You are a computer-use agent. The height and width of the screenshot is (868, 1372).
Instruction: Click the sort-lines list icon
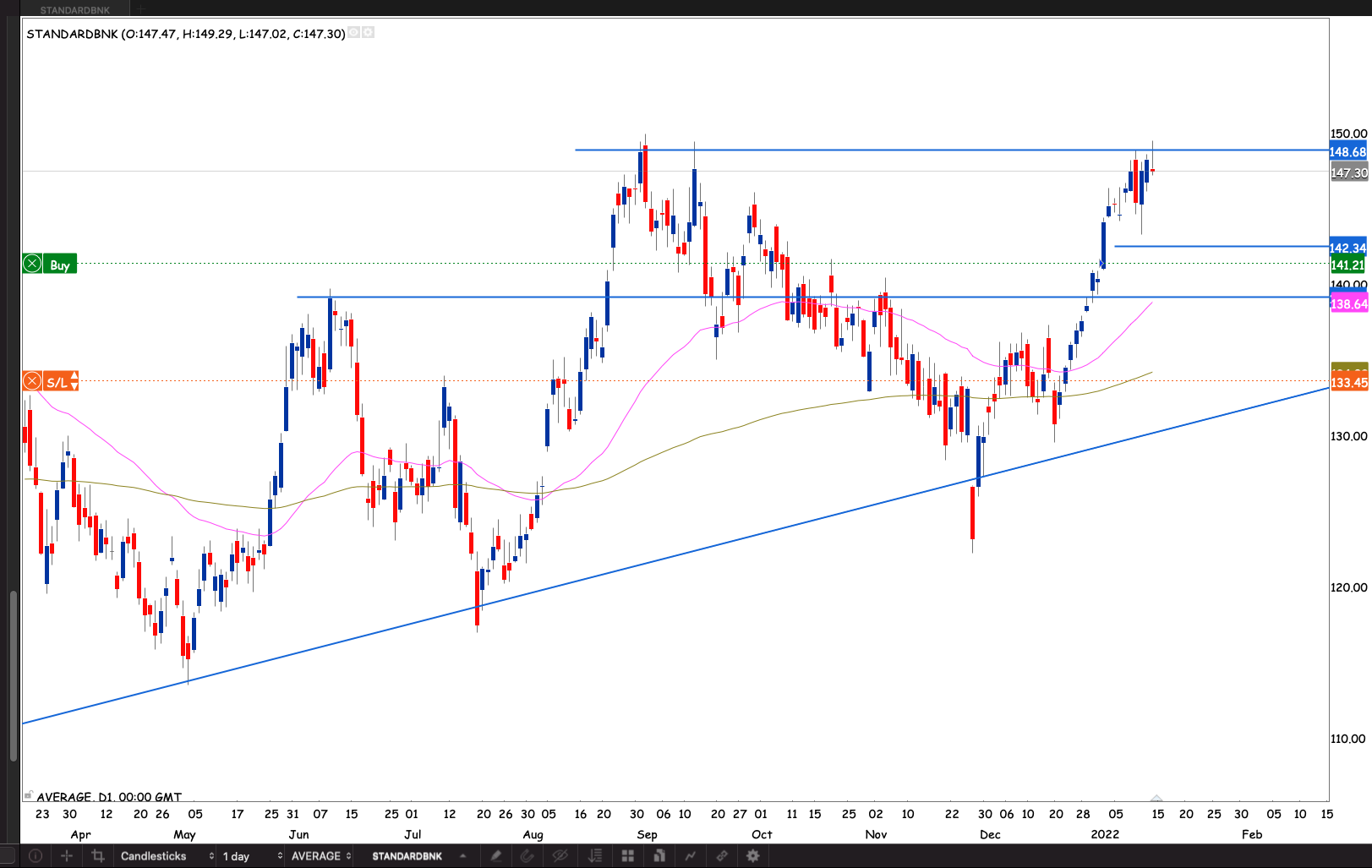pos(595,856)
